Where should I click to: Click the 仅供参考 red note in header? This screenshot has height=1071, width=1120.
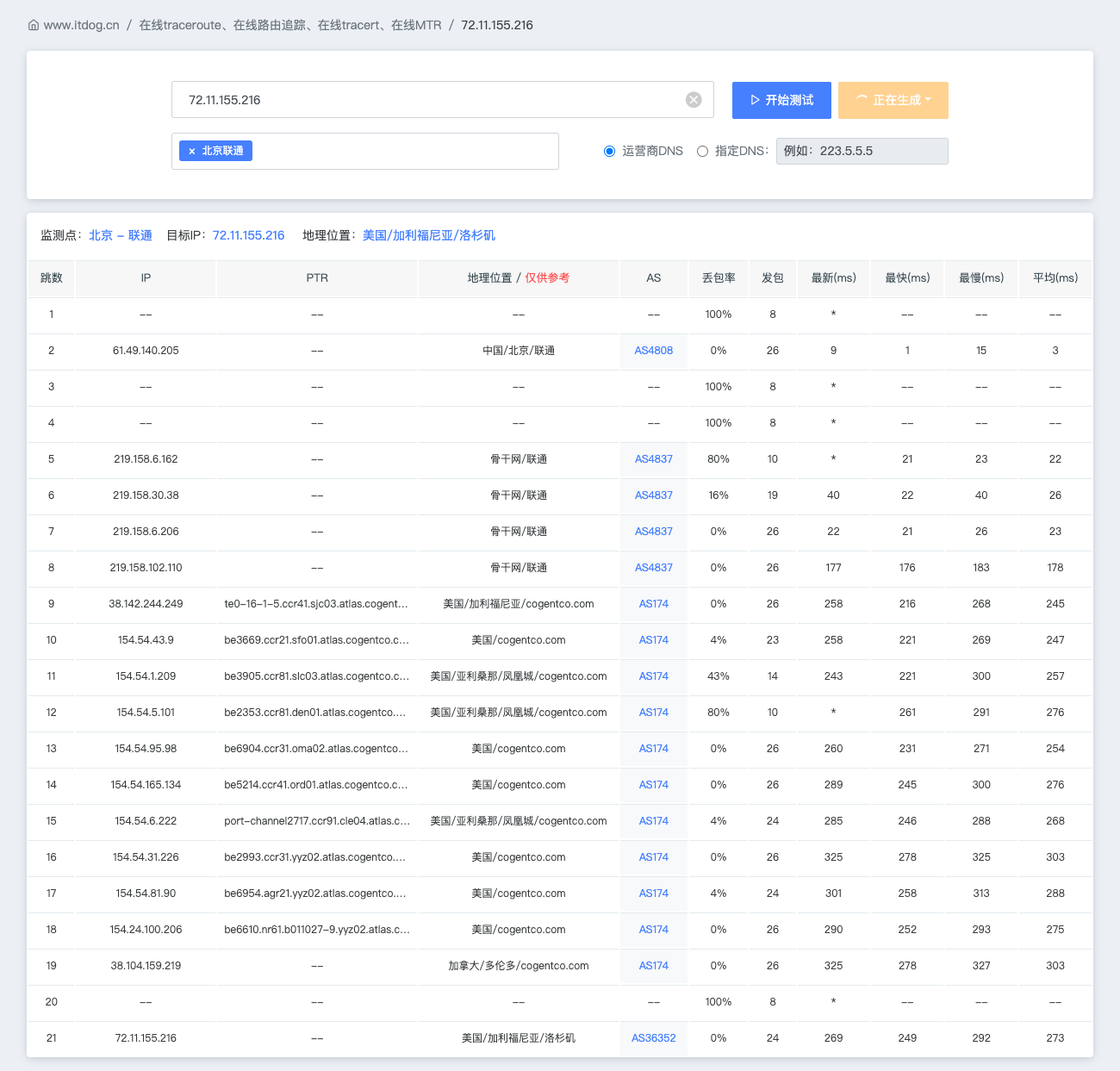tap(547, 278)
